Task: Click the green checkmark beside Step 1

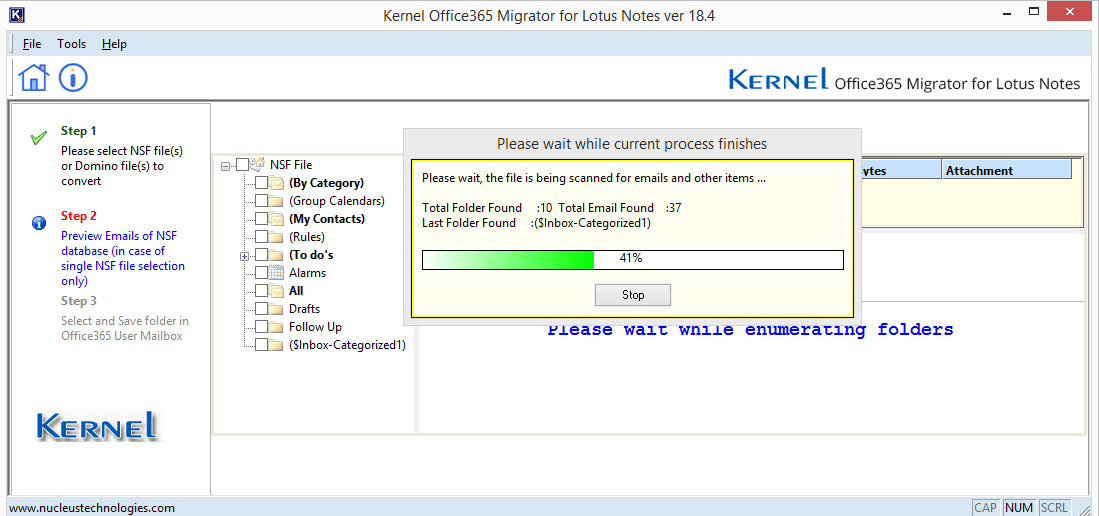Action: 39,137
